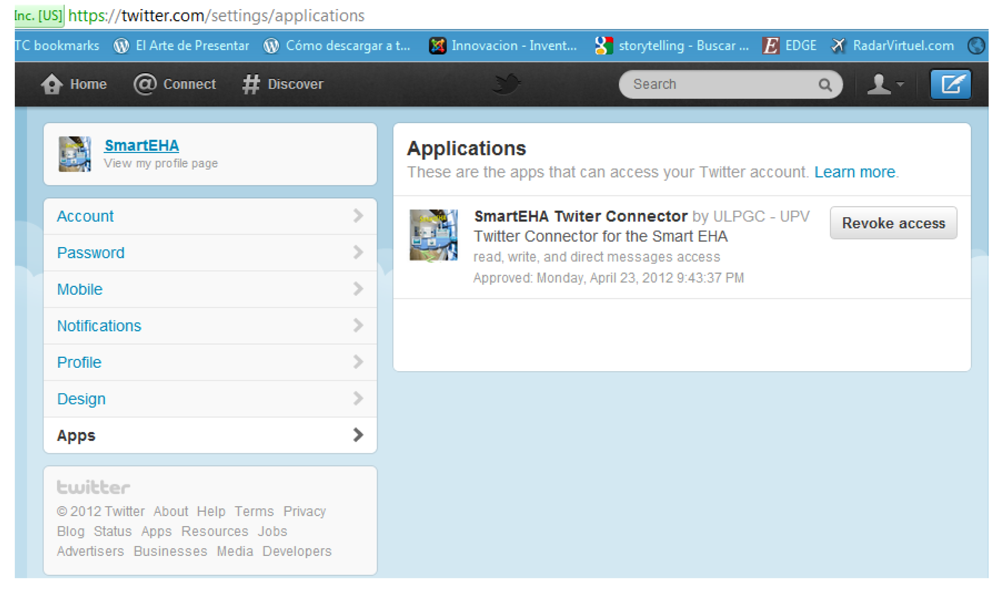Open the Discover navigation label
Screen dimensions: 1000x589
point(295,84)
